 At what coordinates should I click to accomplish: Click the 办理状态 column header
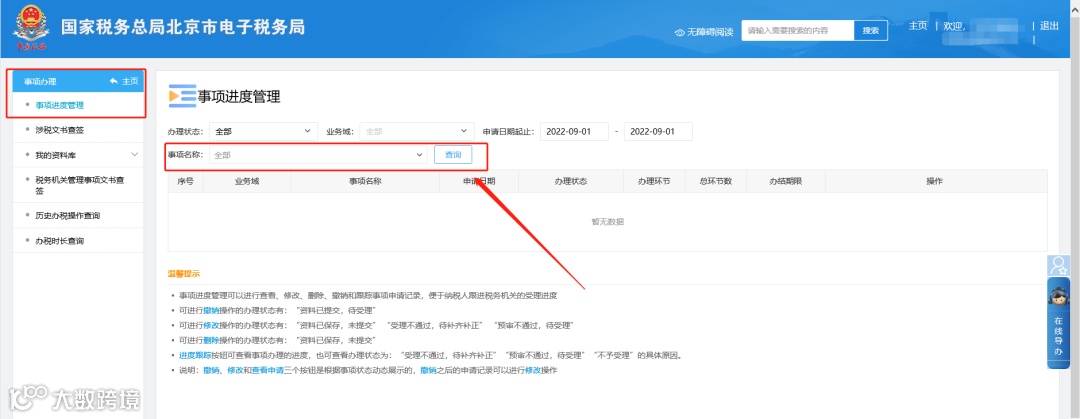tap(570, 181)
